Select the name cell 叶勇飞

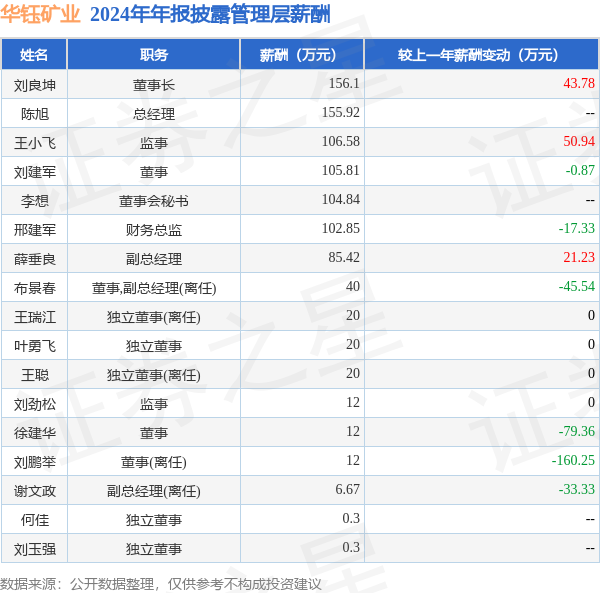[x=35, y=346]
